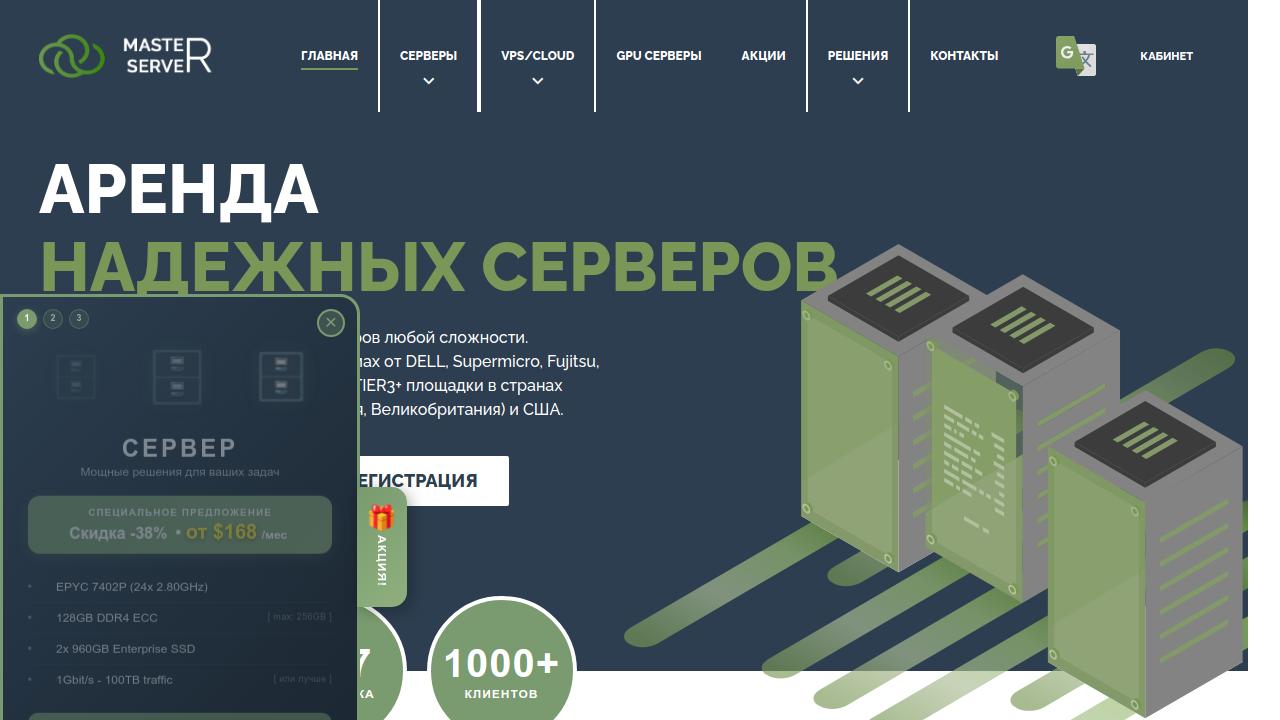Open the КОНТАКТЫ page
Viewport: 1280px width, 720px height.
964,56
